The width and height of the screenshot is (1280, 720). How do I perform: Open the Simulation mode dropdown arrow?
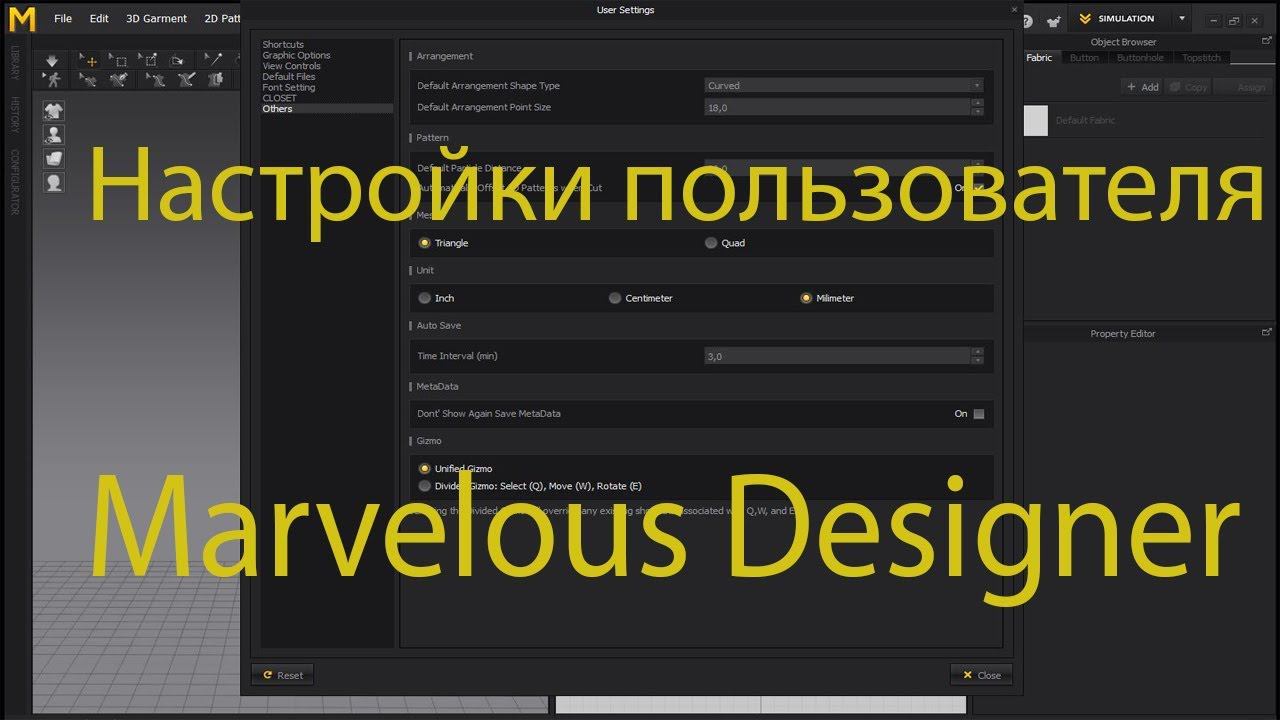(1182, 19)
